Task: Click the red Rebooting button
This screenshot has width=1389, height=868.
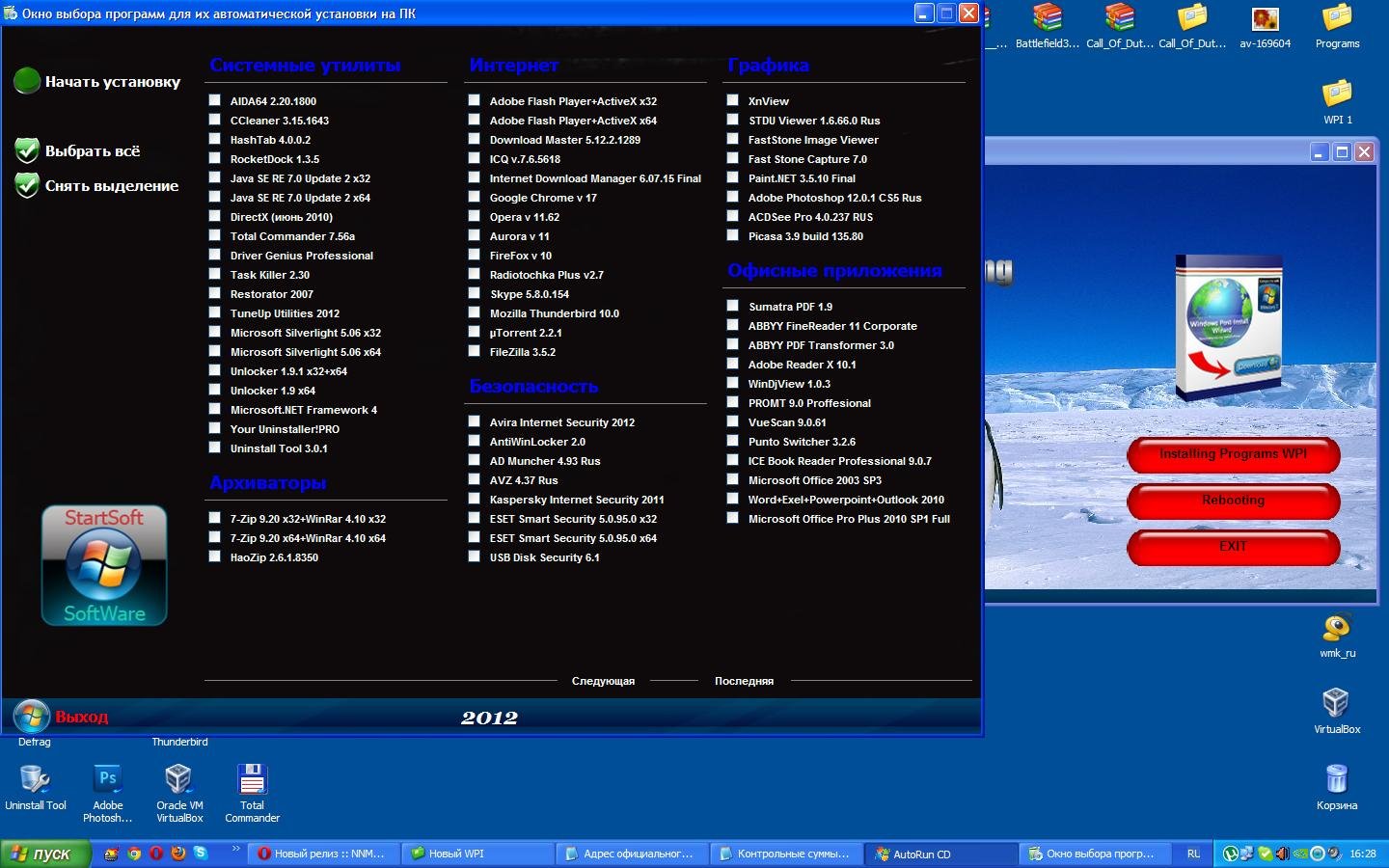Action: [1234, 501]
